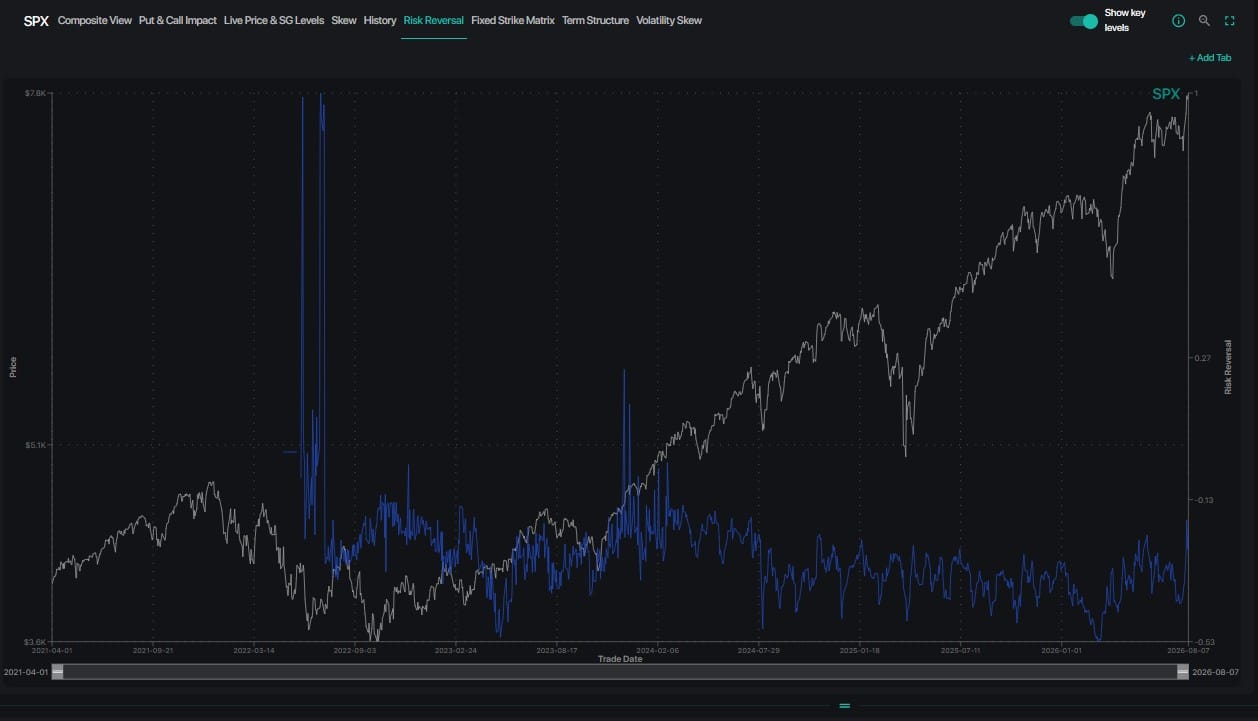
Task: Click the 2023-08-17 x-axis date tick
Action: 557,650
